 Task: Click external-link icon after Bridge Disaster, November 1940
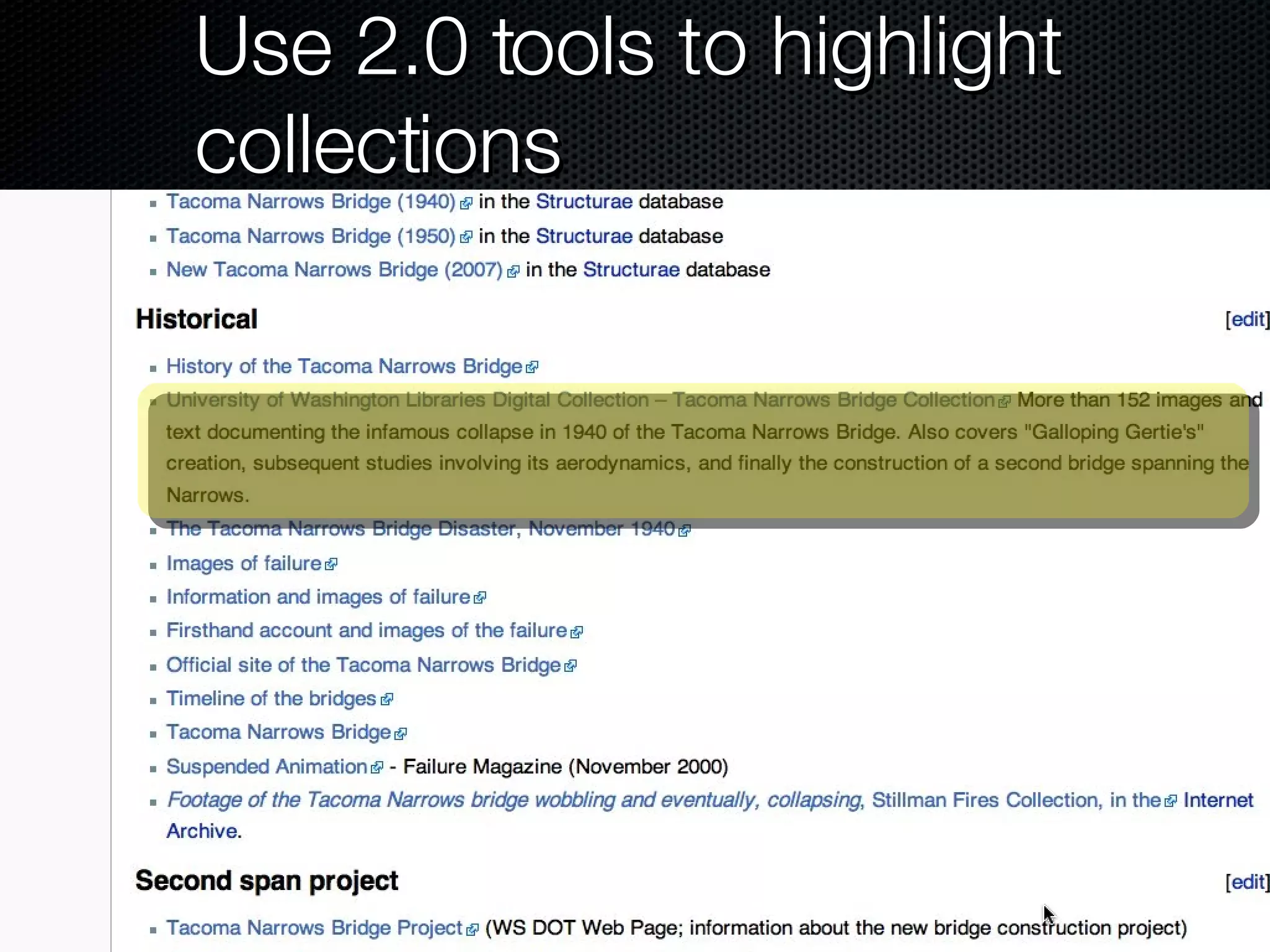[685, 531]
